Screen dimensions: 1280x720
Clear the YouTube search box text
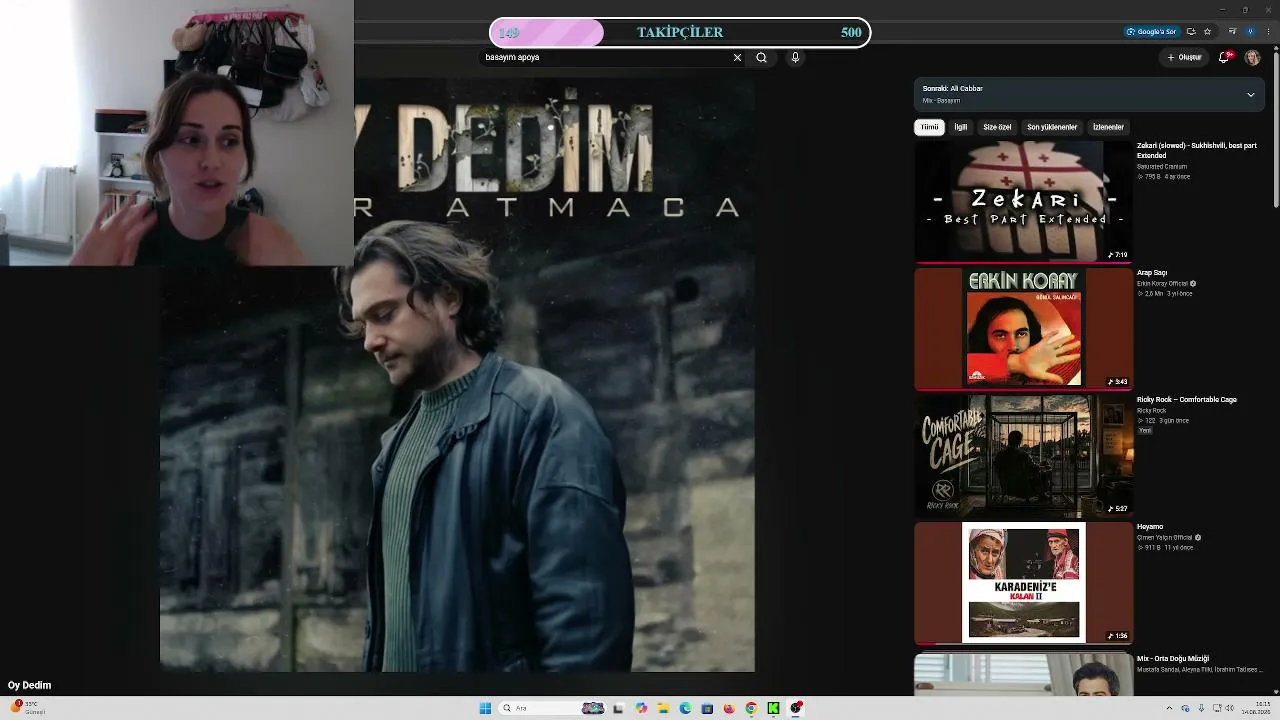click(738, 58)
